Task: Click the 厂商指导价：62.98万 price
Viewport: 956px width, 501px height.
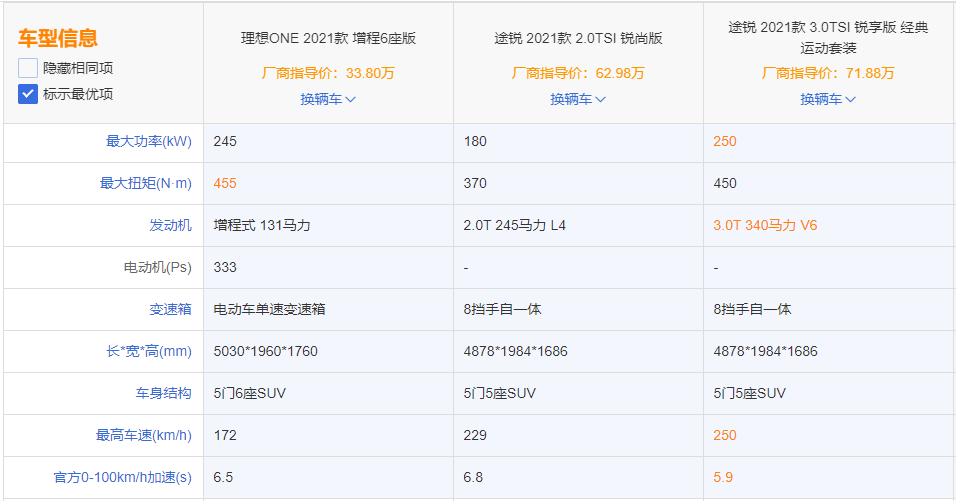Action: (578, 73)
